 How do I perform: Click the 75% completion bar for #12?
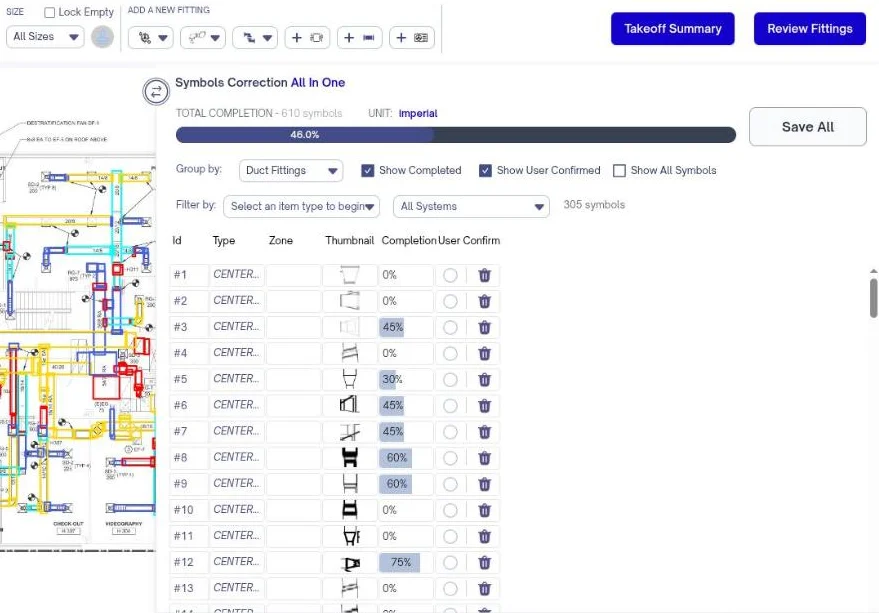coord(400,563)
